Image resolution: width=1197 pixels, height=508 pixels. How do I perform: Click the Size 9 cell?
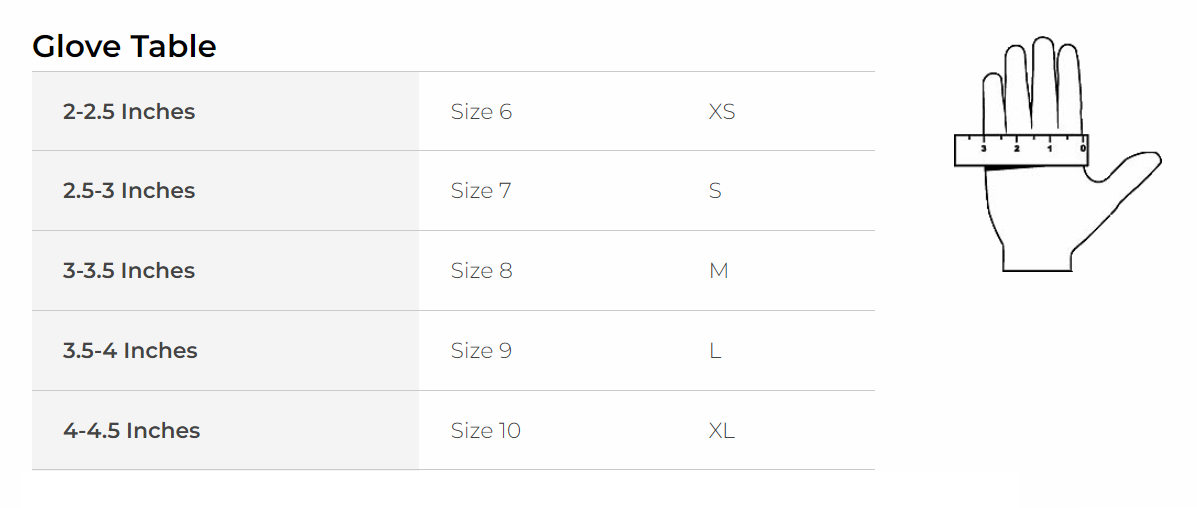(x=481, y=351)
